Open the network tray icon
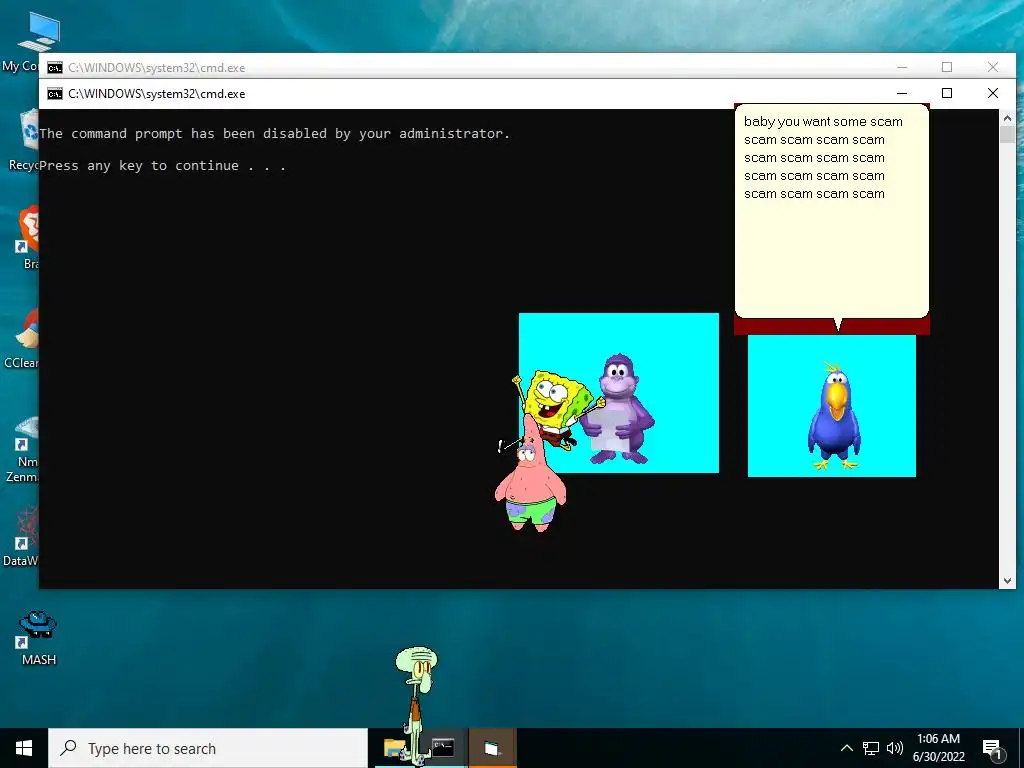The height and width of the screenshot is (768, 1024). pos(871,748)
